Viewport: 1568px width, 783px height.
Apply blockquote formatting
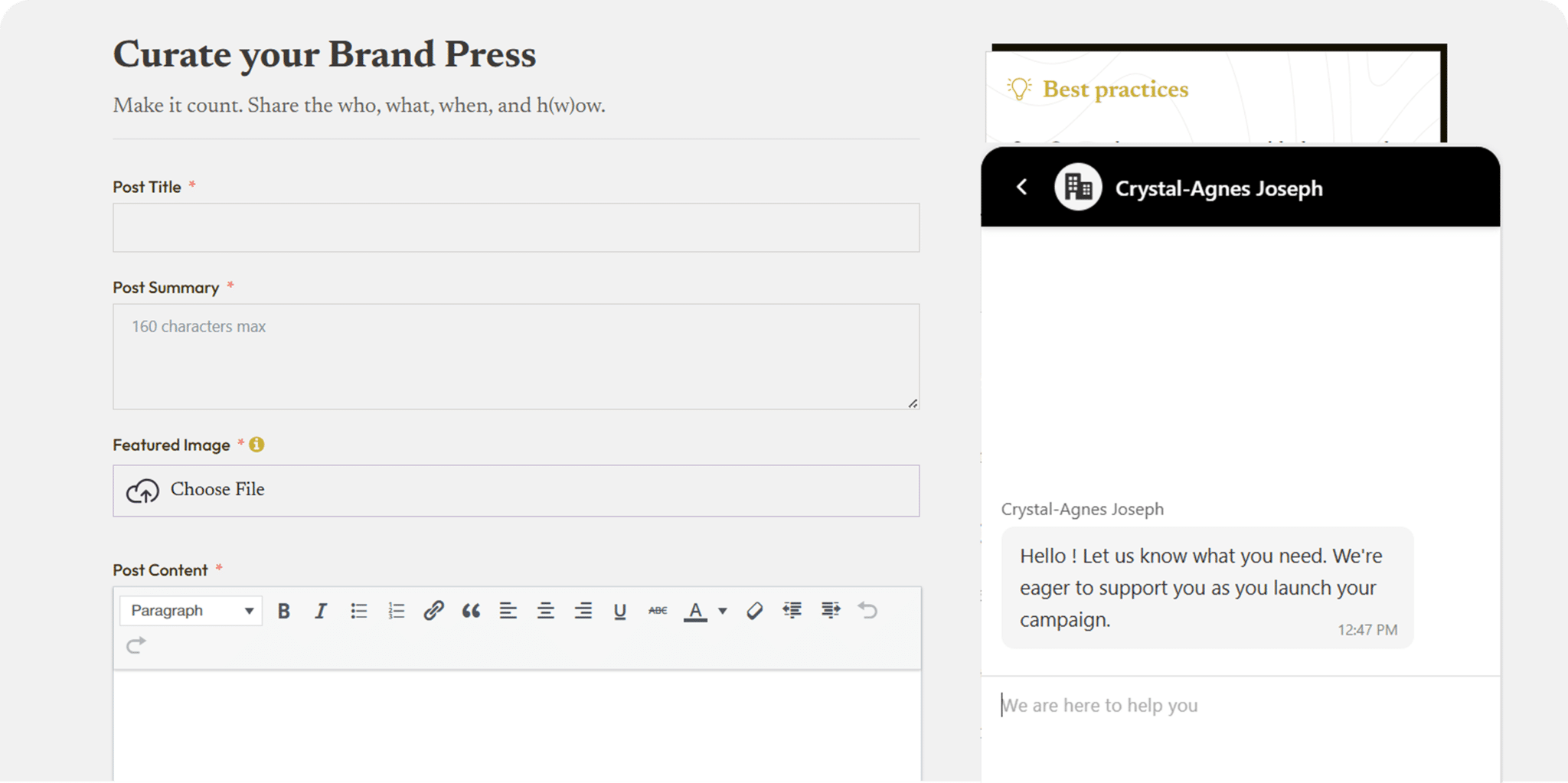pyautogui.click(x=471, y=611)
